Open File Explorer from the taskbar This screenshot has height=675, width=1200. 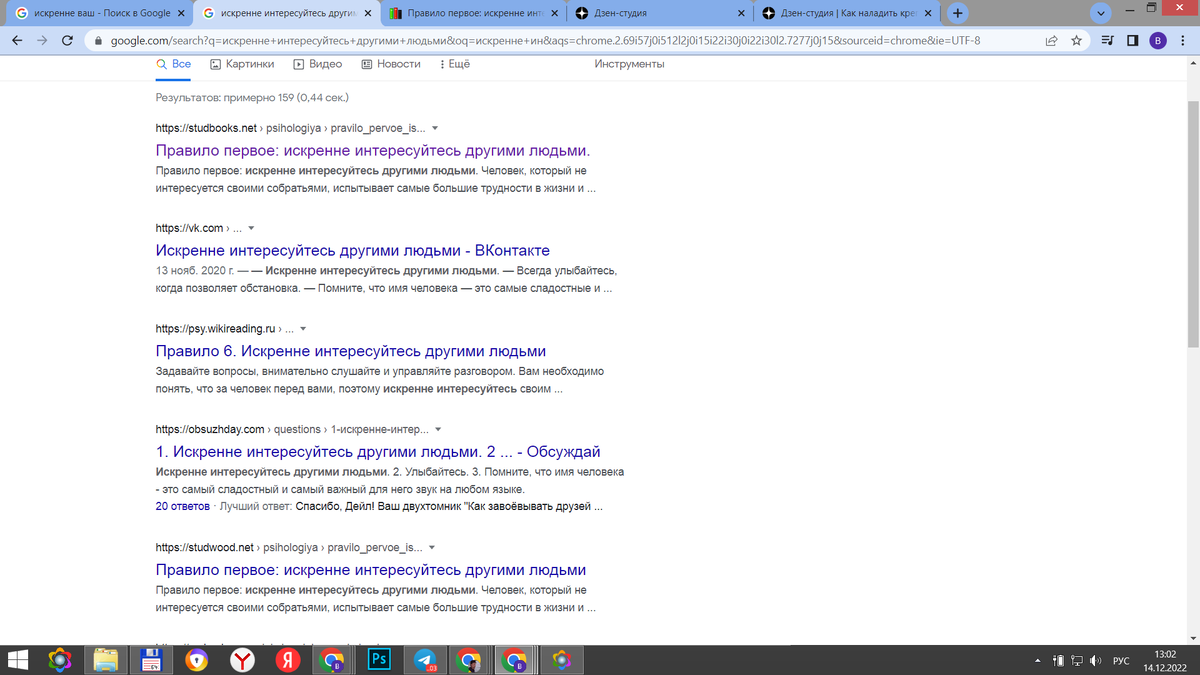click(x=104, y=660)
